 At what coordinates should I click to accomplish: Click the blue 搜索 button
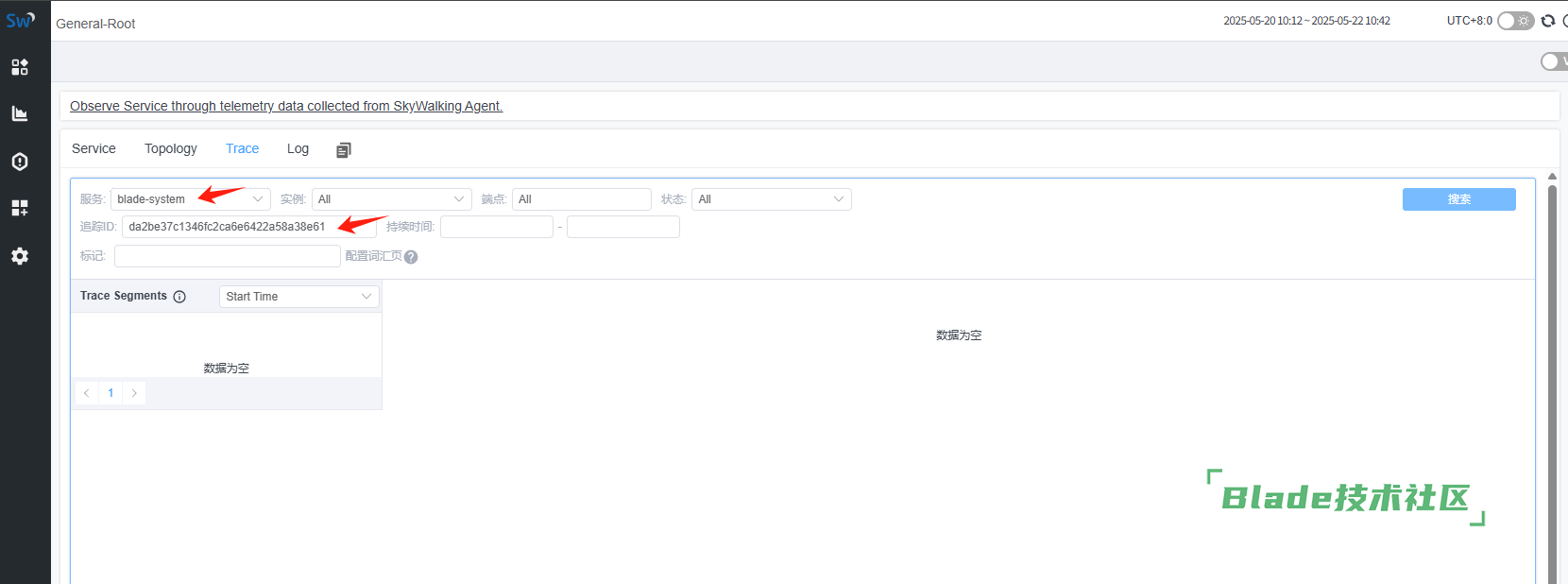[1459, 199]
